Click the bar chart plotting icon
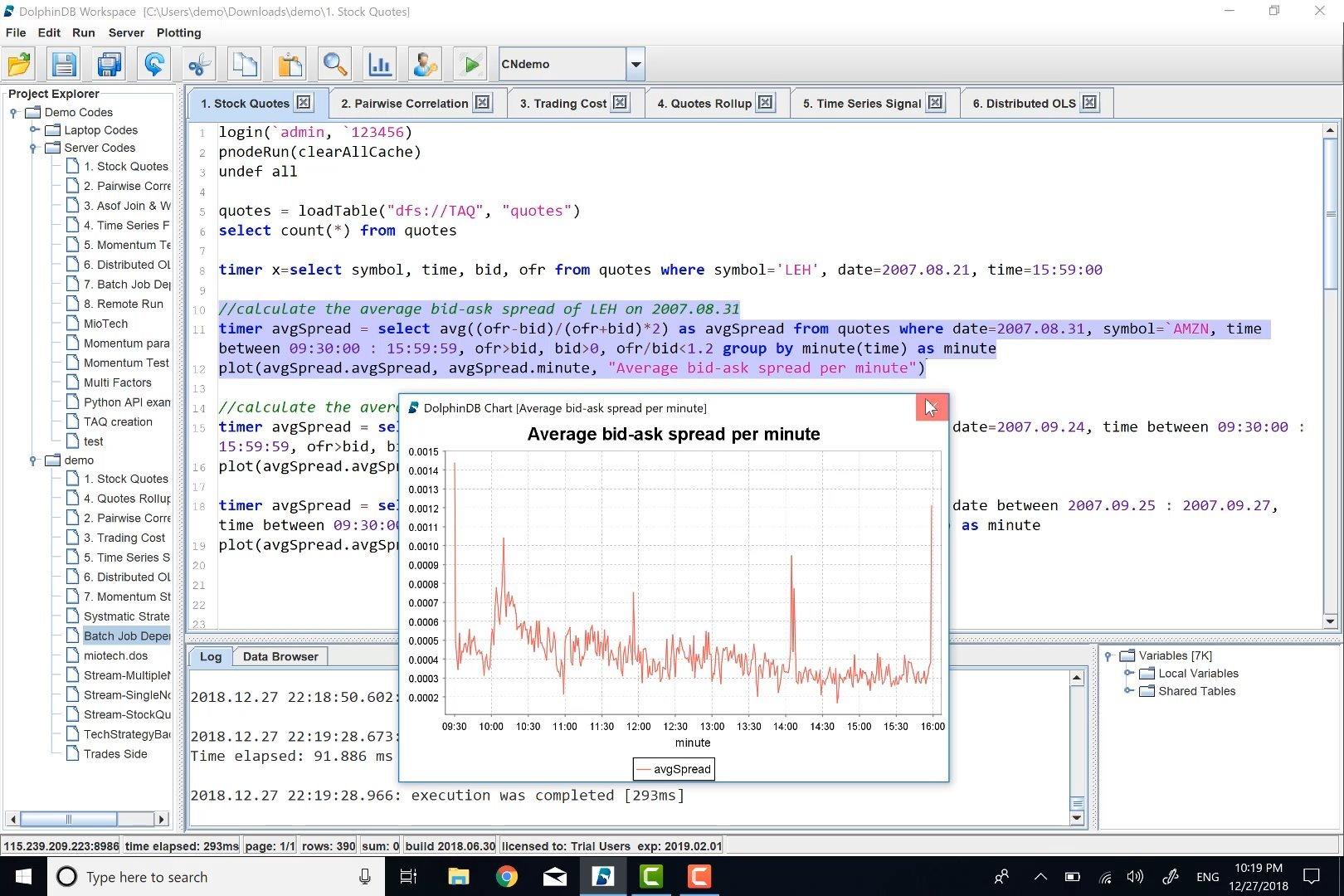 (380, 64)
